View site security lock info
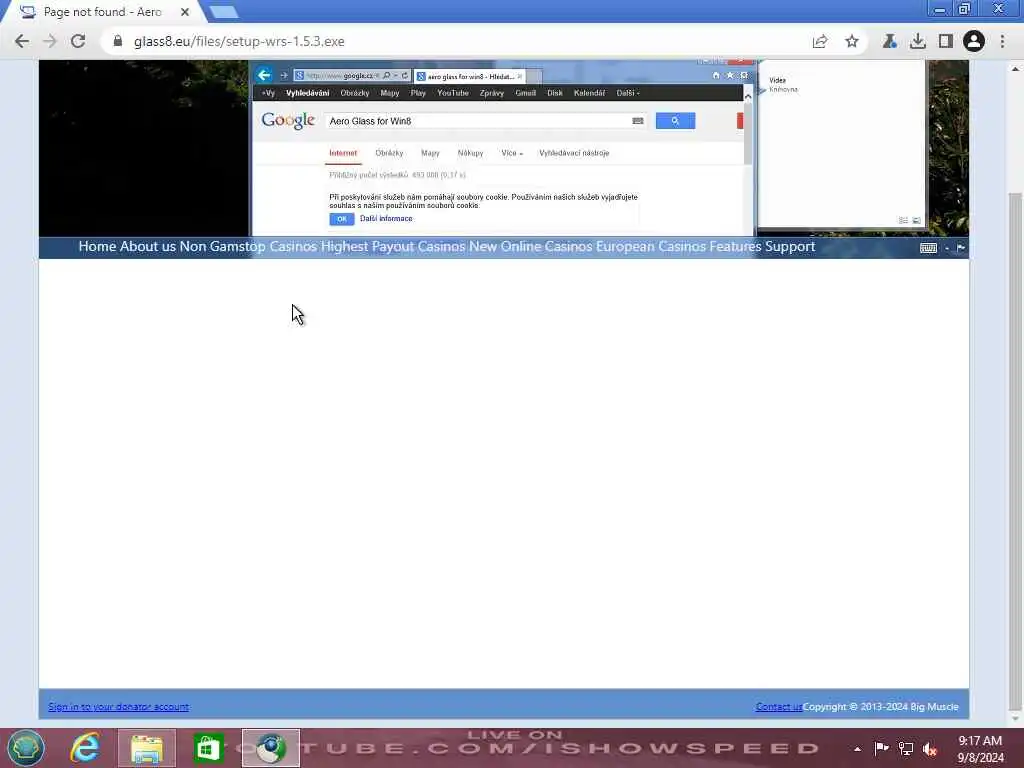Viewport: 1024px width, 768px height. (118, 41)
